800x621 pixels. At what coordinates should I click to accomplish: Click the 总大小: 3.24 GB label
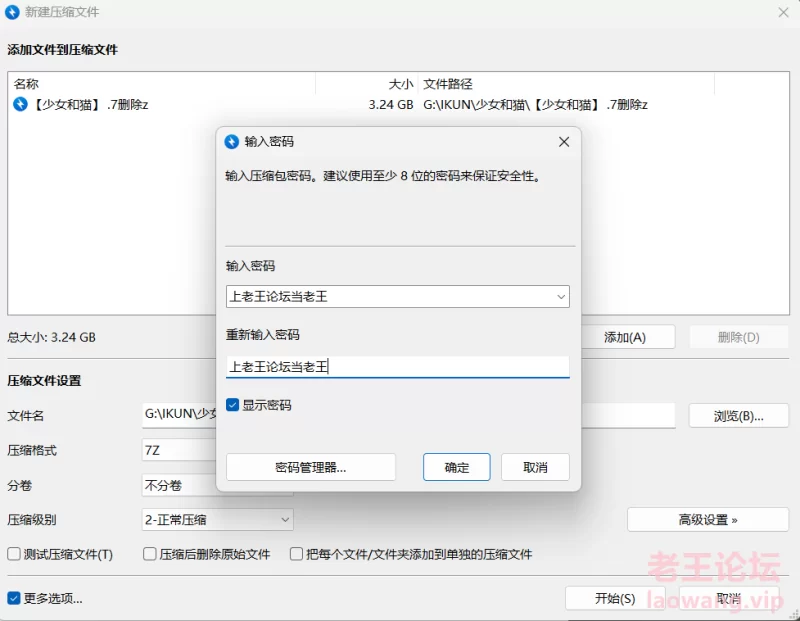click(52, 337)
